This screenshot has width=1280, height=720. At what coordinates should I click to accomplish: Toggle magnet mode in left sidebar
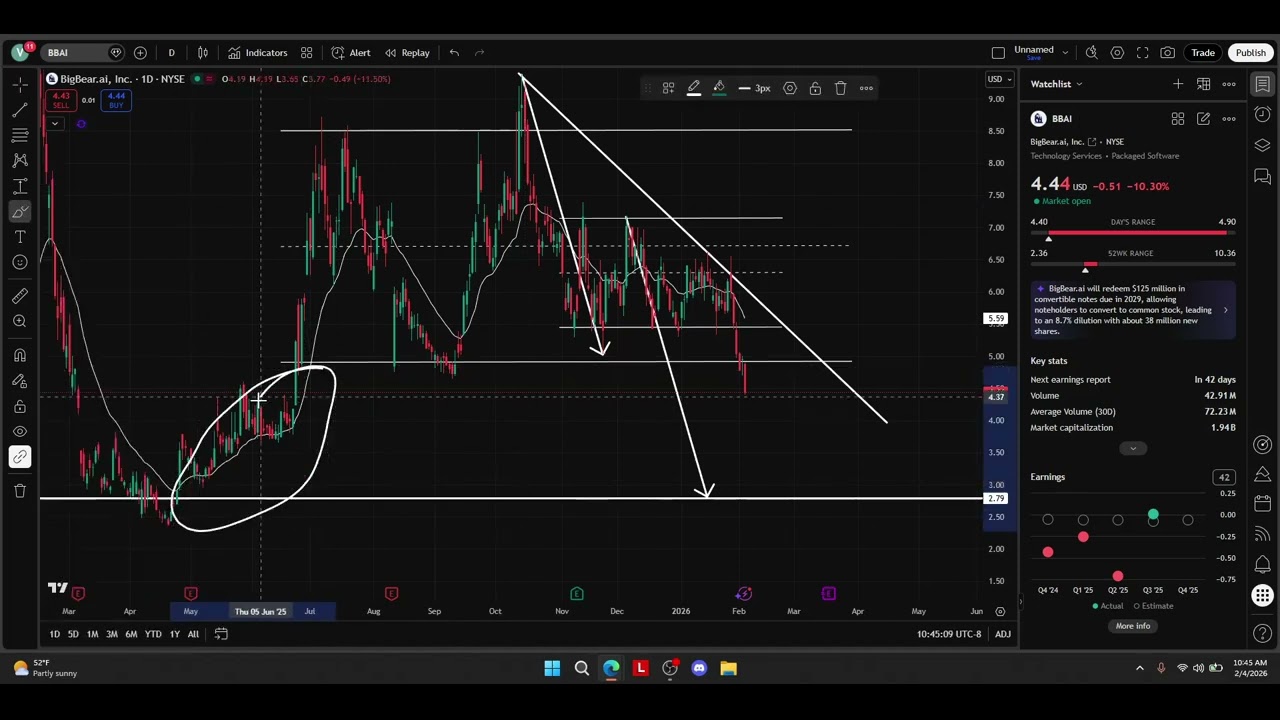[20, 355]
